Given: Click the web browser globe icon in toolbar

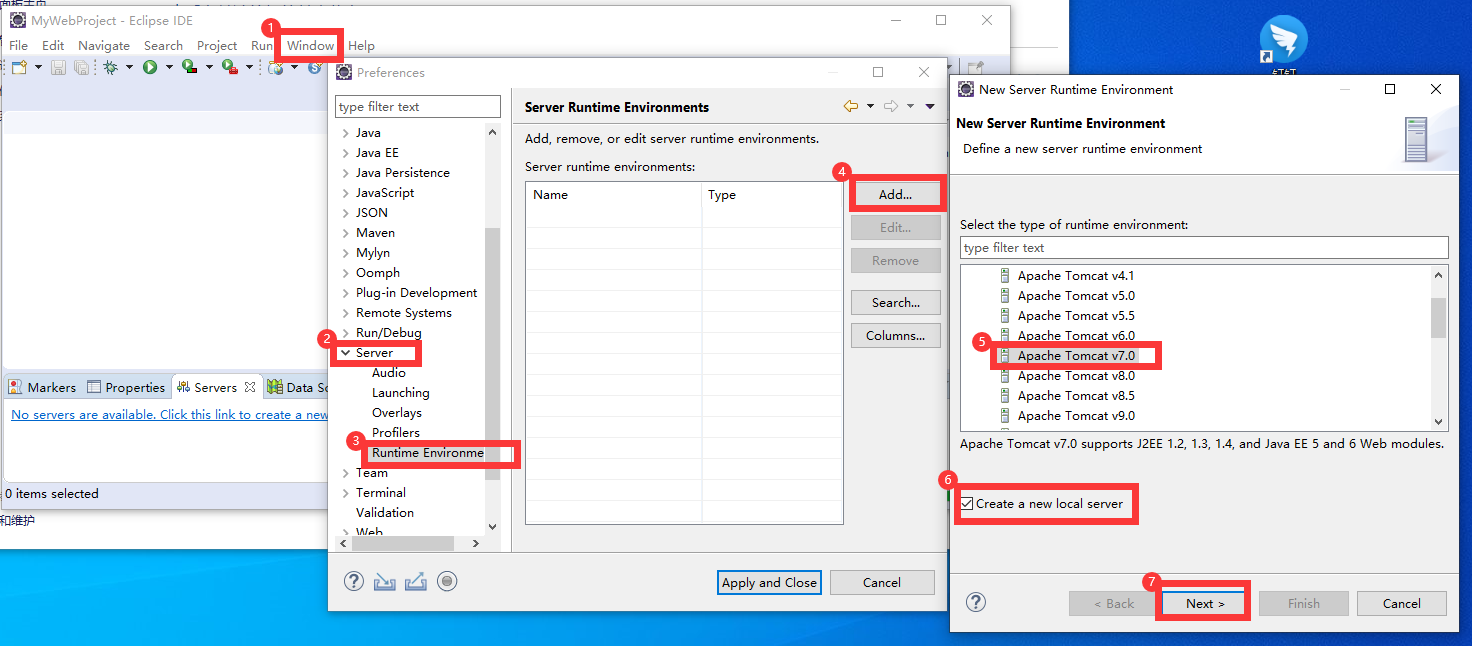Looking at the screenshot, I should coord(276,67).
